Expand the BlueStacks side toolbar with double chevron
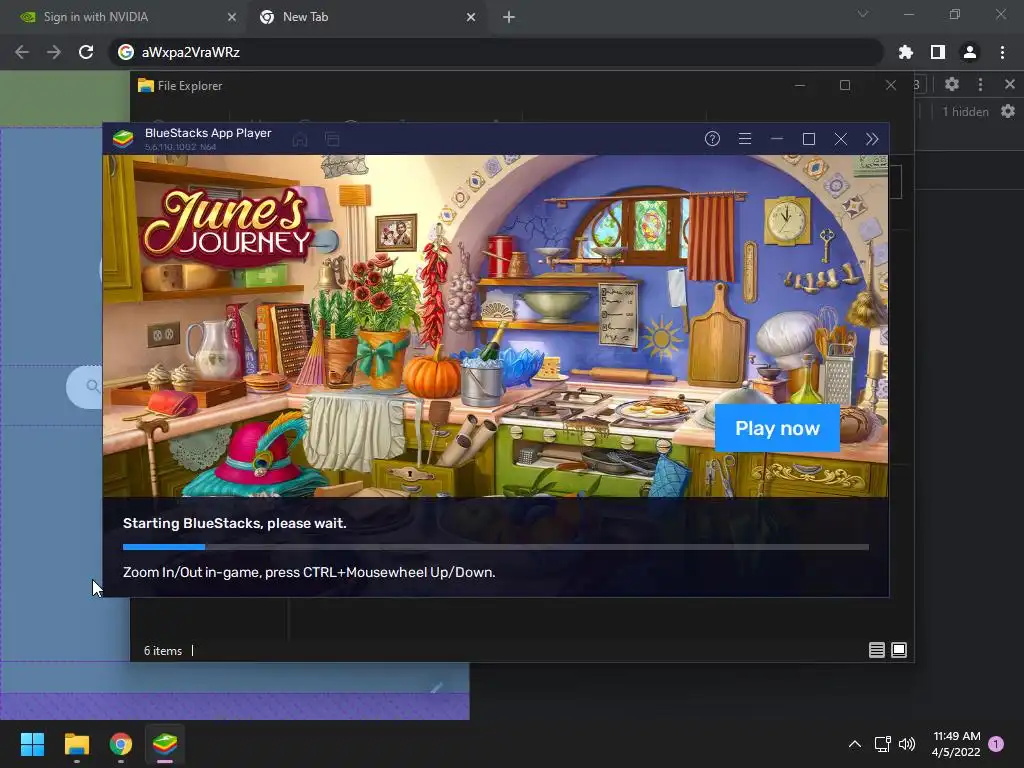Viewport: 1024px width, 768px height. pyautogui.click(x=872, y=139)
